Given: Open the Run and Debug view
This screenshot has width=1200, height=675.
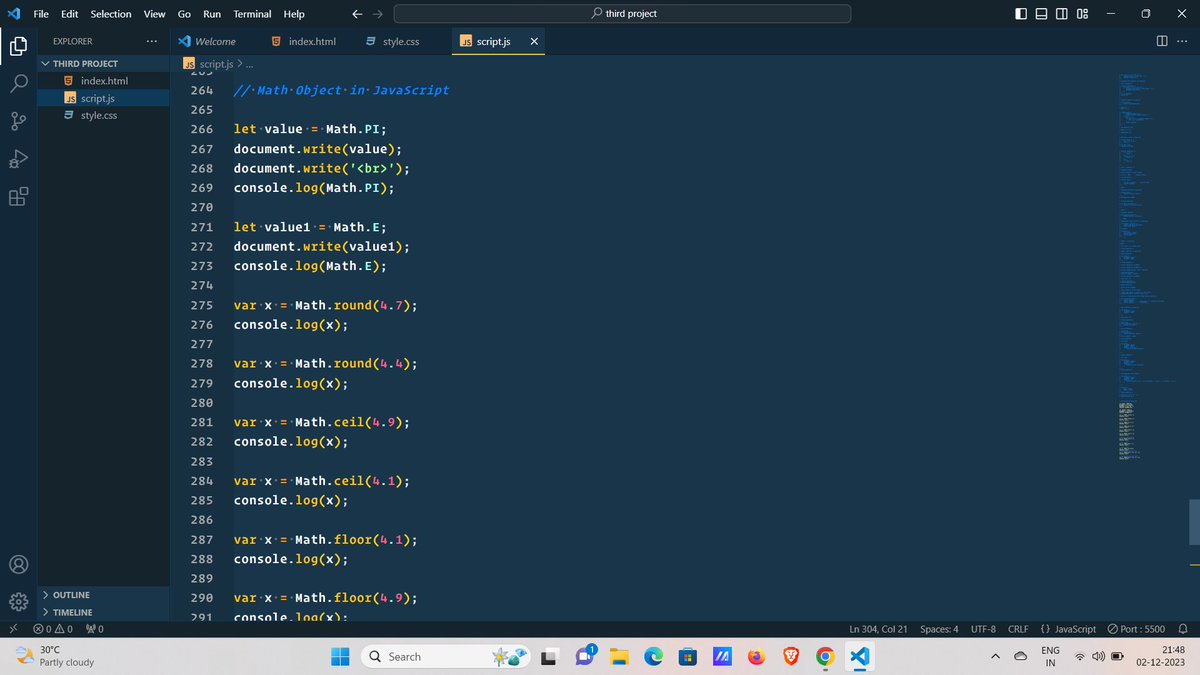Looking at the screenshot, I should coord(18,160).
